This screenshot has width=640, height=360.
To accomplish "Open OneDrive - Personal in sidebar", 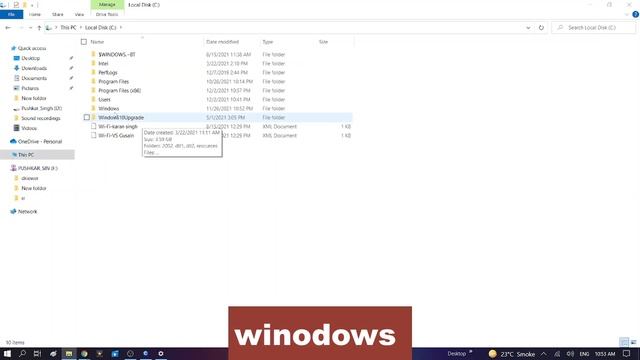I will [x=40, y=142].
